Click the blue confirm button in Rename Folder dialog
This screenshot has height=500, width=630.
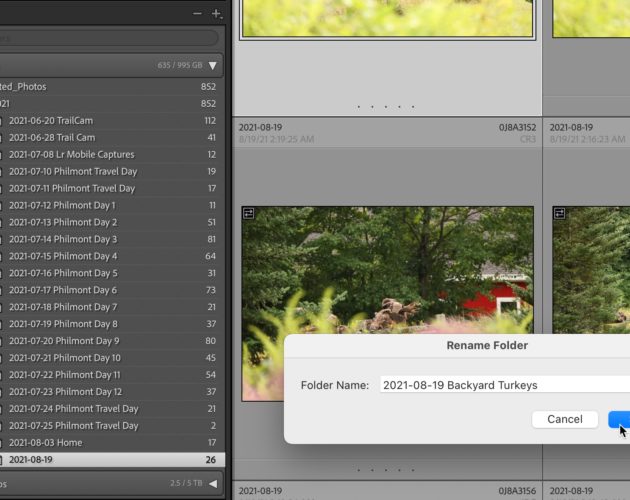(619, 419)
